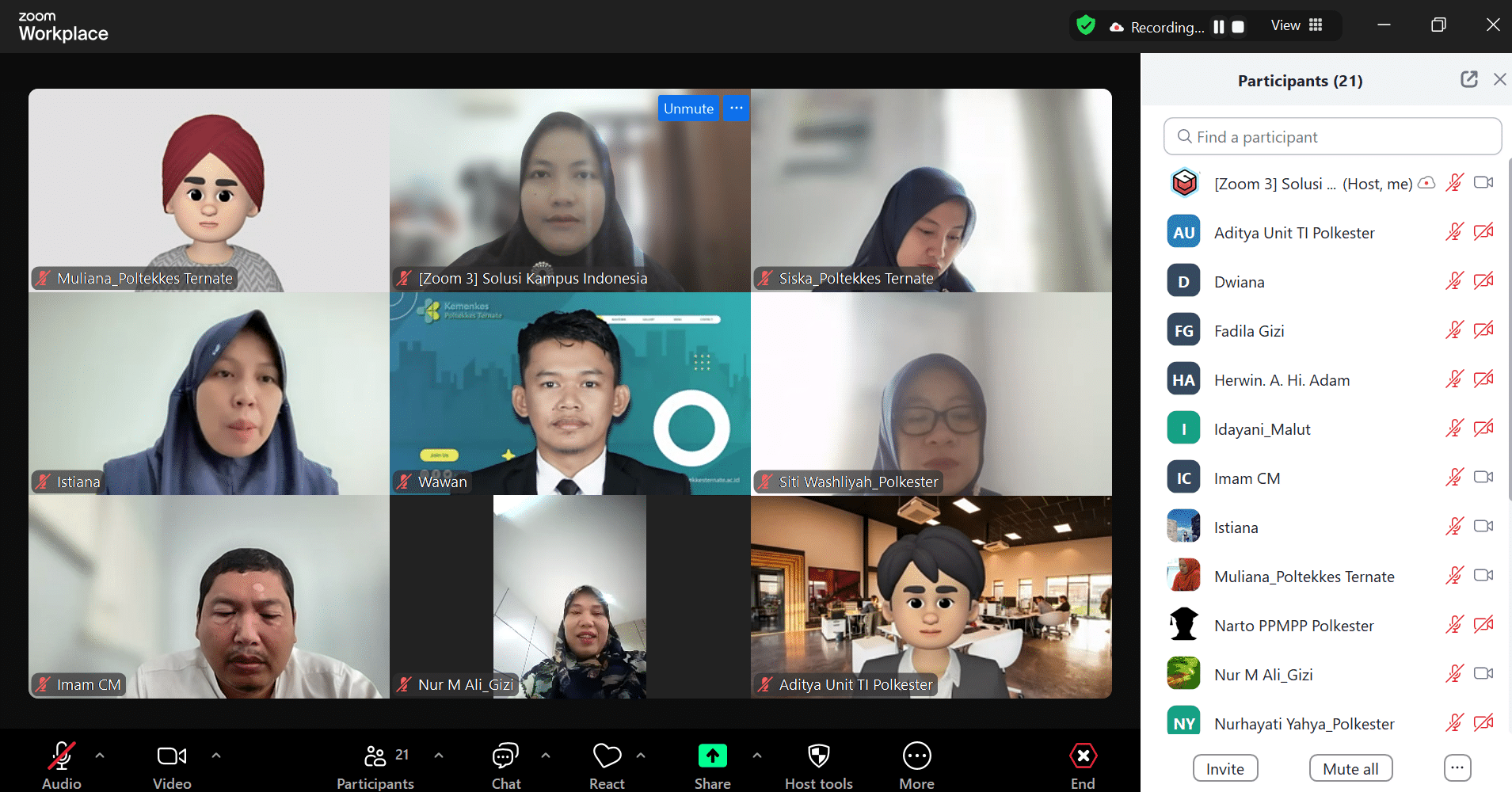This screenshot has width=1512, height=792.
Task: Focus the Find a participant search field
Action: (1332, 137)
